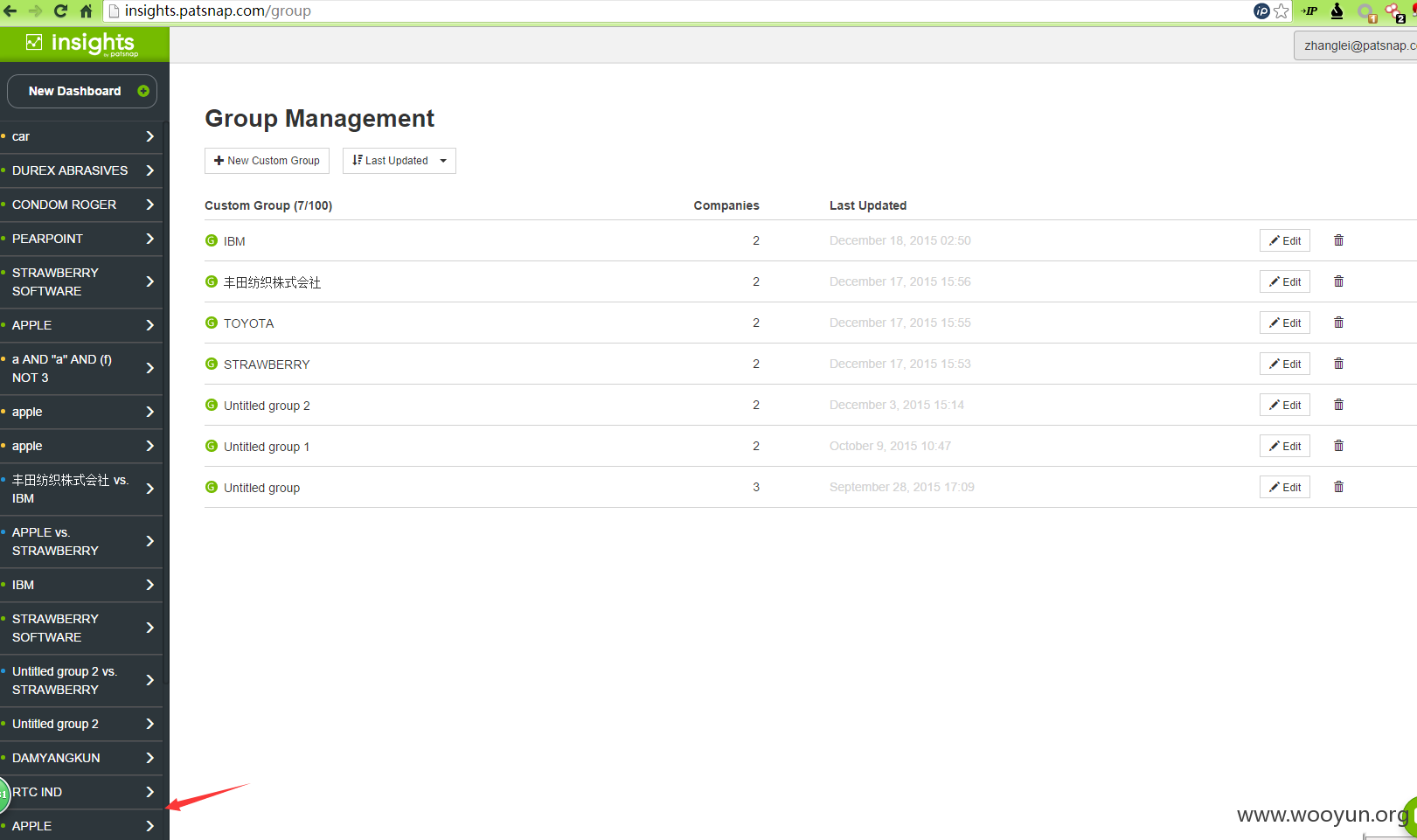Open the IBM group name link
1417x840 pixels.
click(x=234, y=241)
